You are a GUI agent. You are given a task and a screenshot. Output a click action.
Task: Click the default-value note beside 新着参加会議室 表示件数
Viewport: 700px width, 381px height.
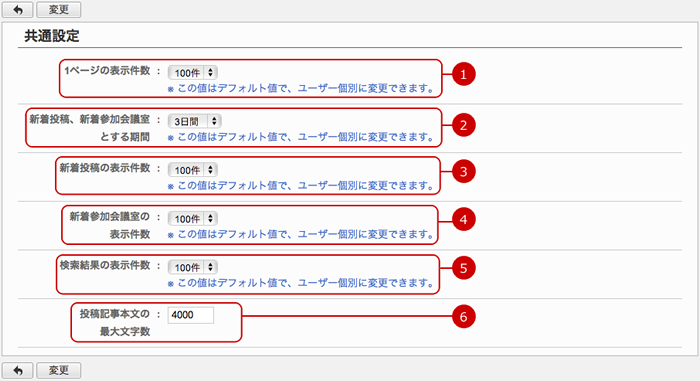tap(300, 234)
